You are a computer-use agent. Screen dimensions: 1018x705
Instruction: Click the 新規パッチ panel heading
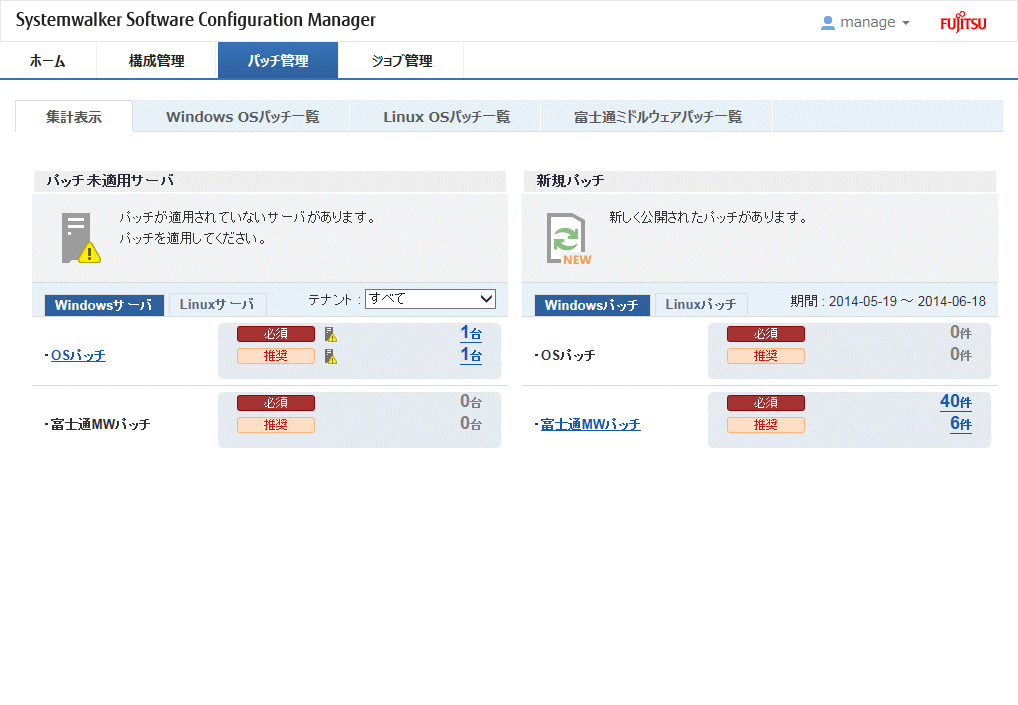pos(571,180)
